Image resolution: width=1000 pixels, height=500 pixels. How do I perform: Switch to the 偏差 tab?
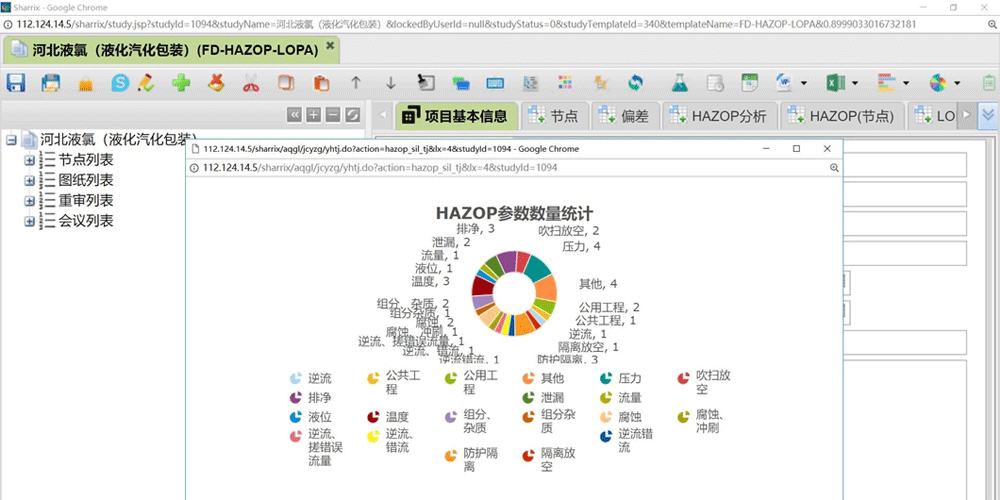coord(624,116)
